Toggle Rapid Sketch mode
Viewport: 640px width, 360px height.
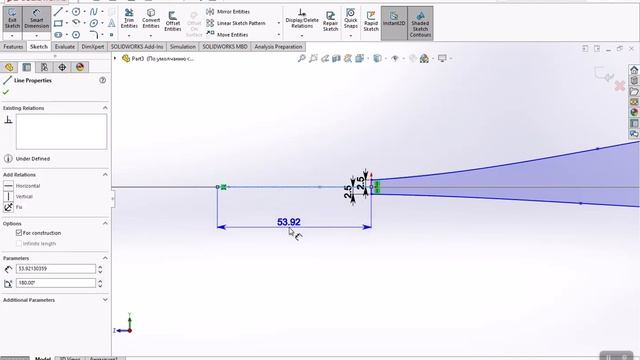click(371, 20)
